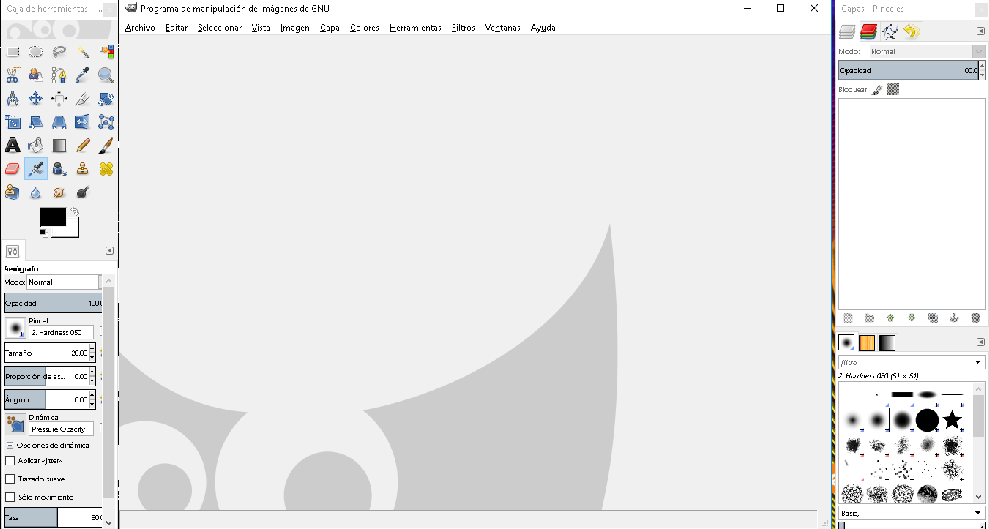989x529 pixels.
Task: Select the Blend gradient tool
Action: point(59,145)
